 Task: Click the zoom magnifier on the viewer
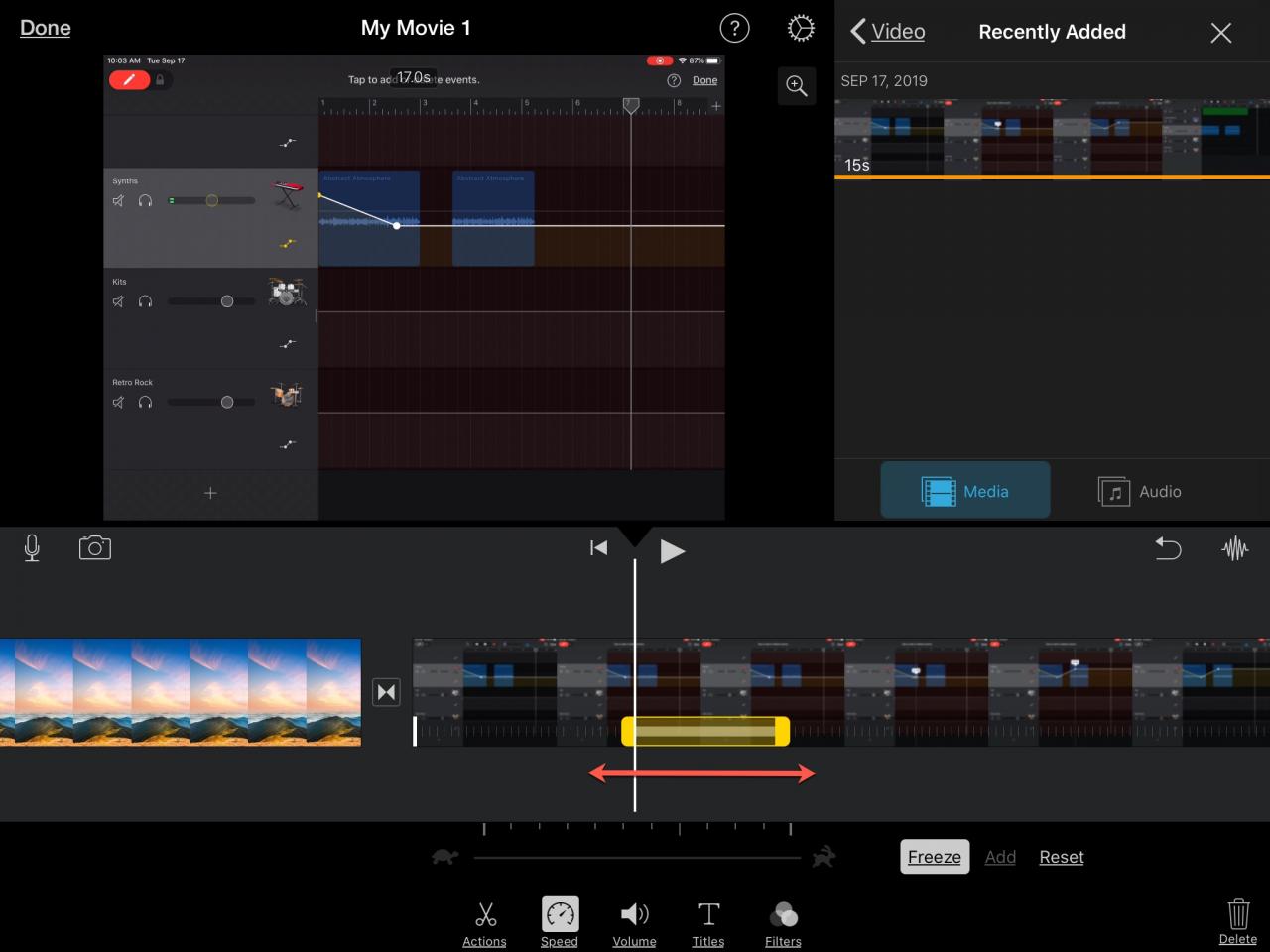click(797, 85)
